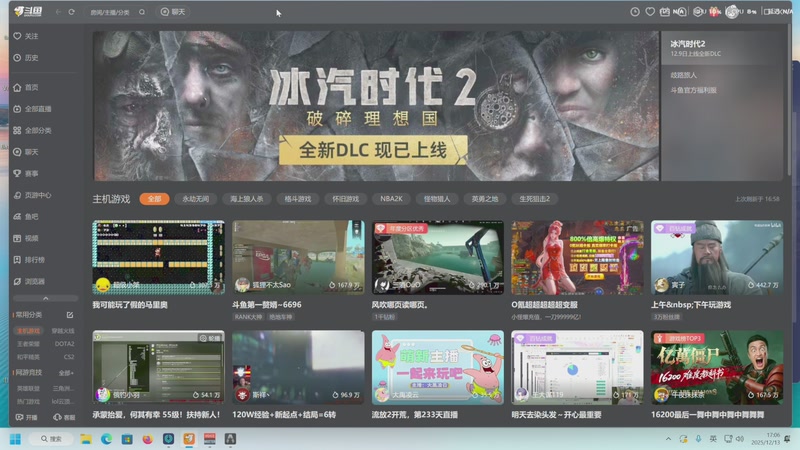Select the 怪物猎人 filter tab
This screenshot has width=800, height=450.
tap(437, 199)
